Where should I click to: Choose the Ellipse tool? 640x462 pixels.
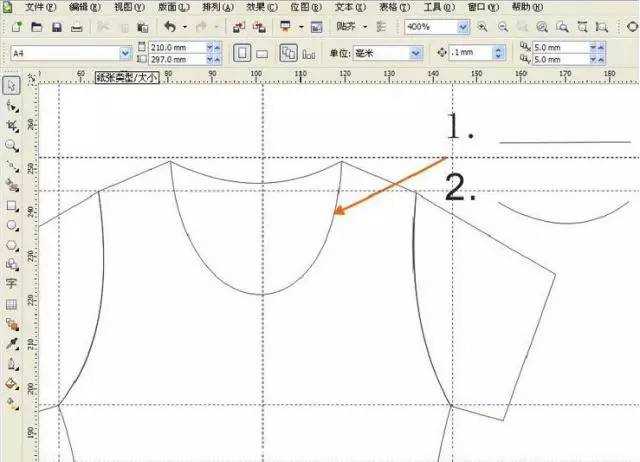coord(12,225)
